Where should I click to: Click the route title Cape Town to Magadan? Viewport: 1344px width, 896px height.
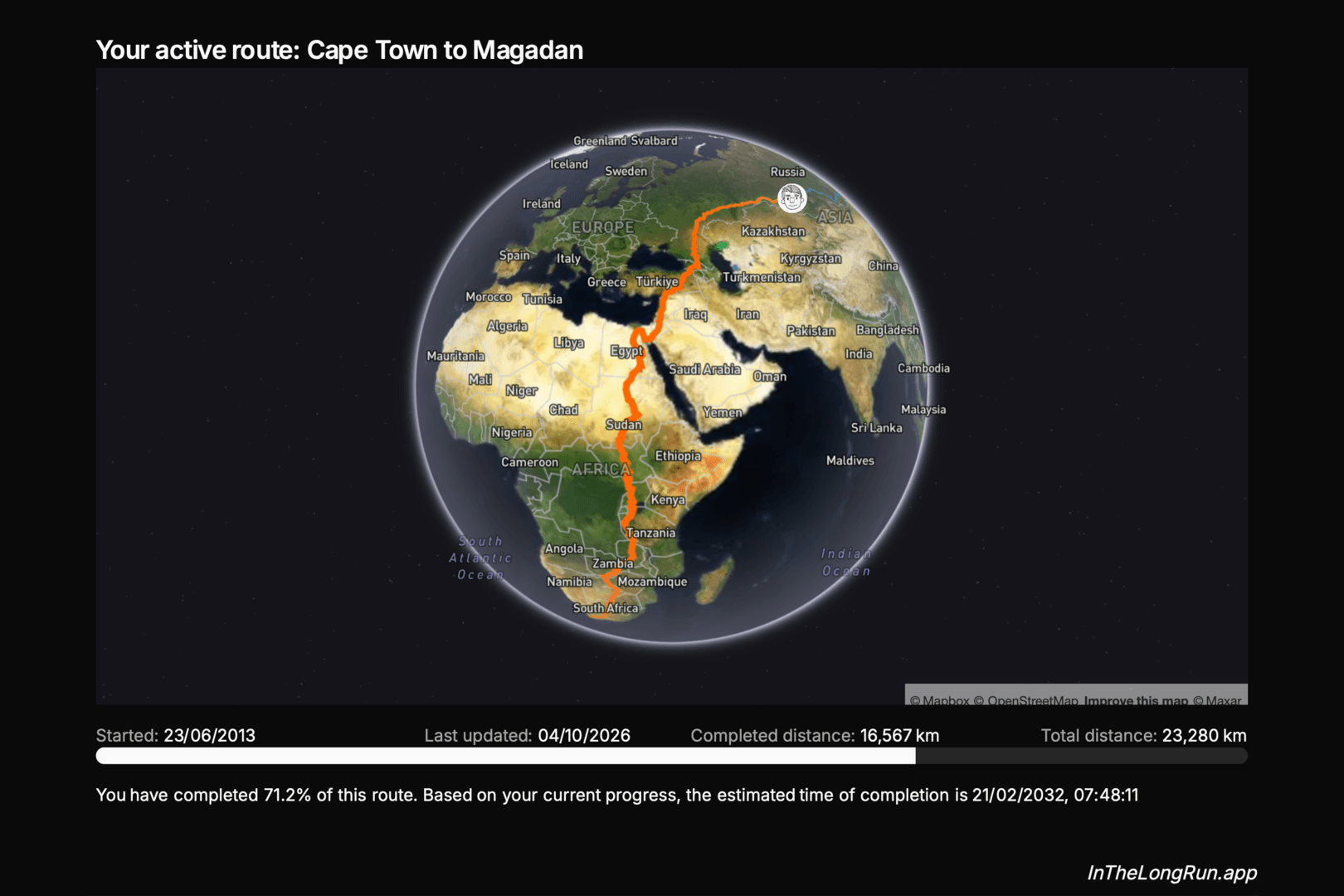[x=445, y=50]
